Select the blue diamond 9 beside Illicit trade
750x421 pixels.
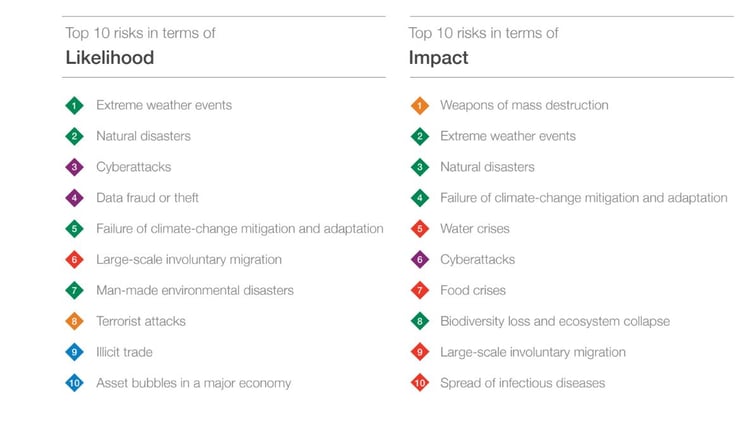tap(74, 353)
